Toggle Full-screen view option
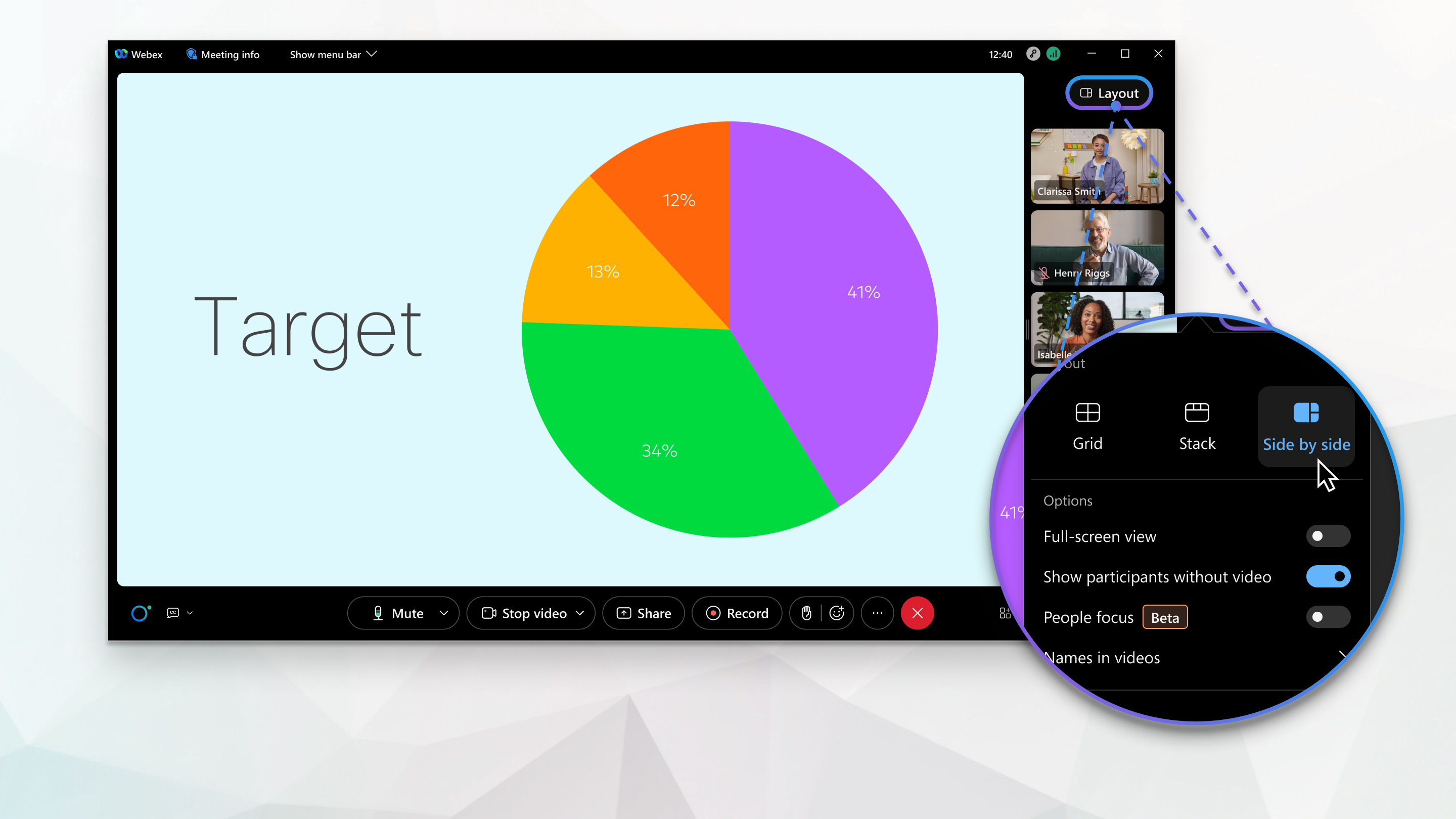This screenshot has width=1456, height=819. [x=1326, y=536]
